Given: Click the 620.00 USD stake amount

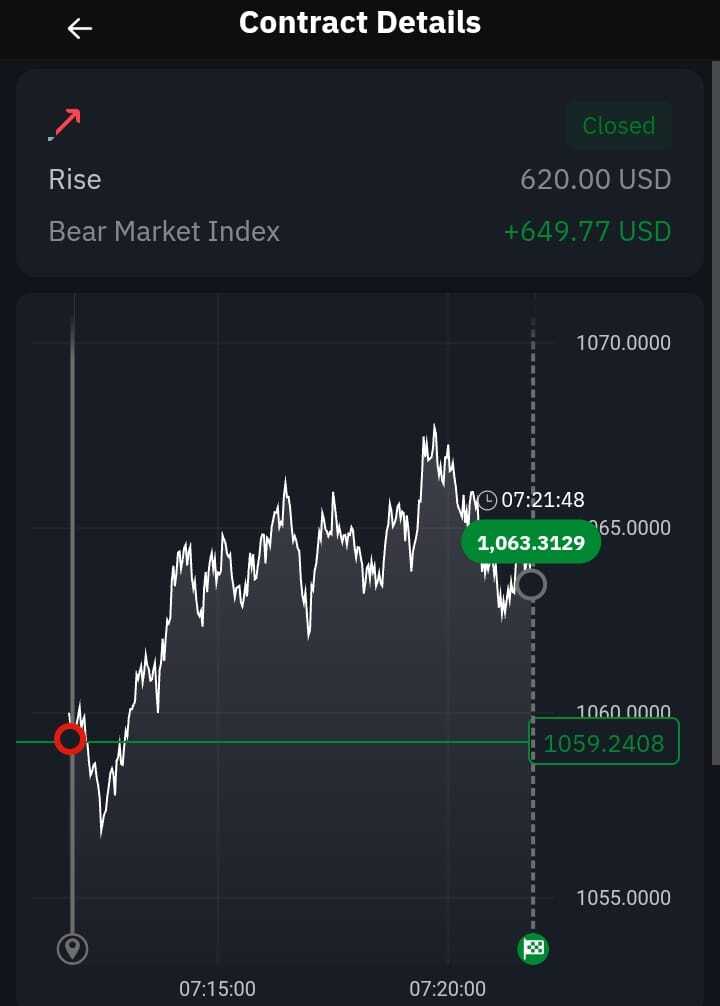Looking at the screenshot, I should tap(596, 180).
